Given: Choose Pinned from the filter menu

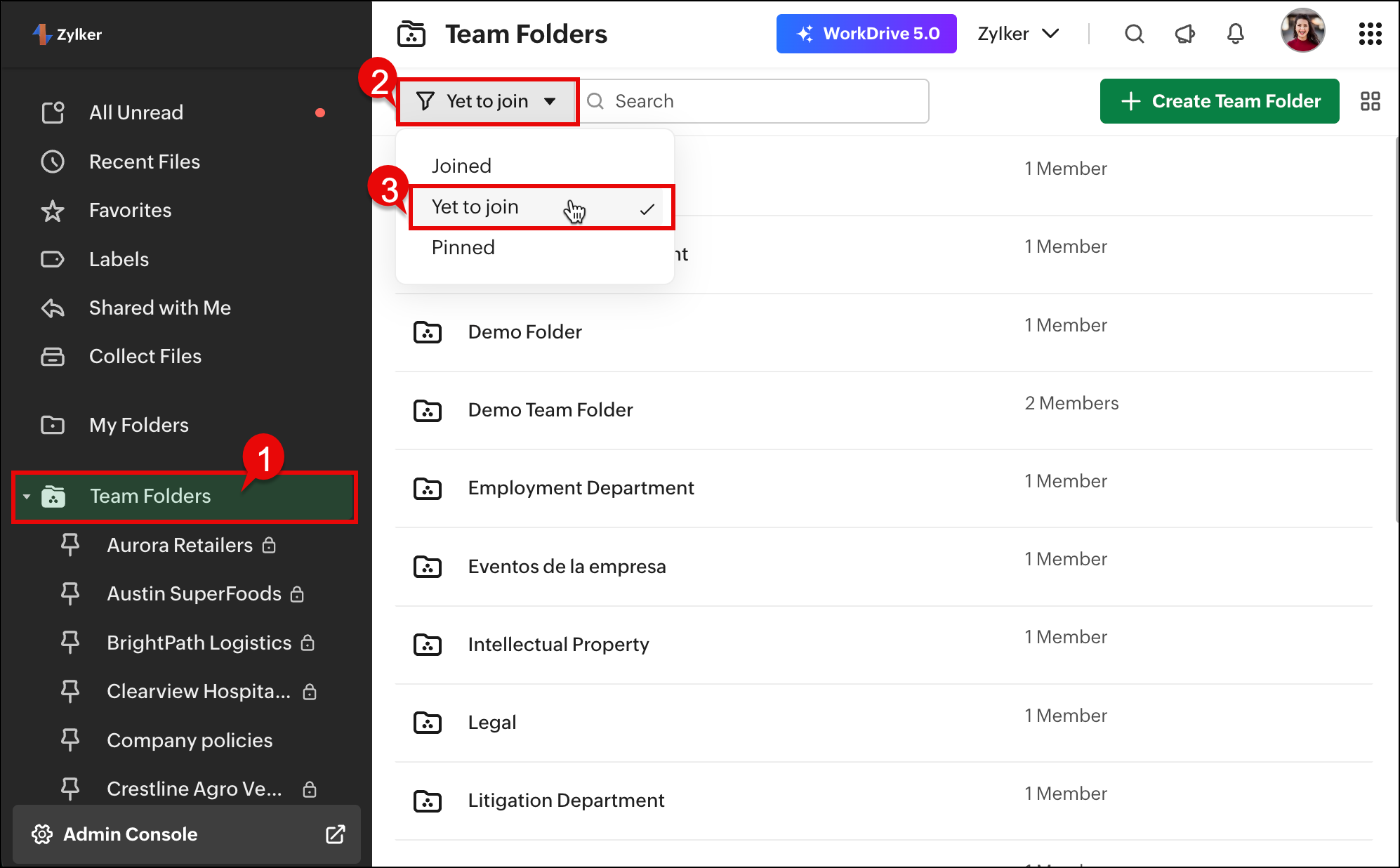Looking at the screenshot, I should pos(463,247).
